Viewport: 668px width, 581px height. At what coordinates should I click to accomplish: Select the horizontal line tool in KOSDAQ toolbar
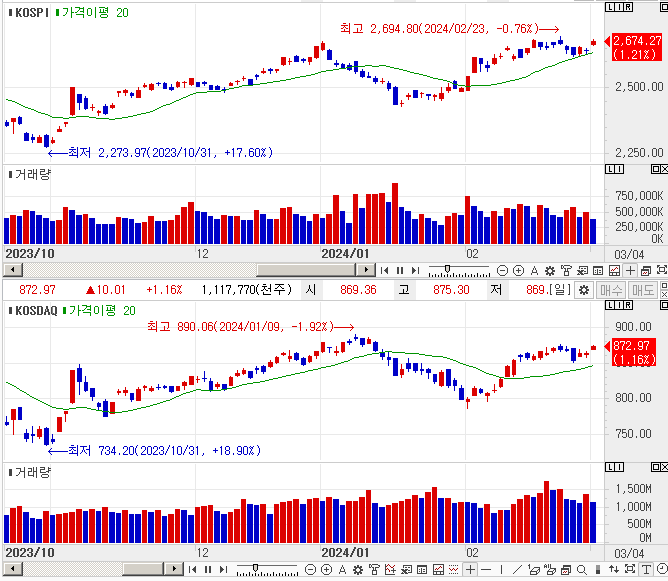[486, 569]
